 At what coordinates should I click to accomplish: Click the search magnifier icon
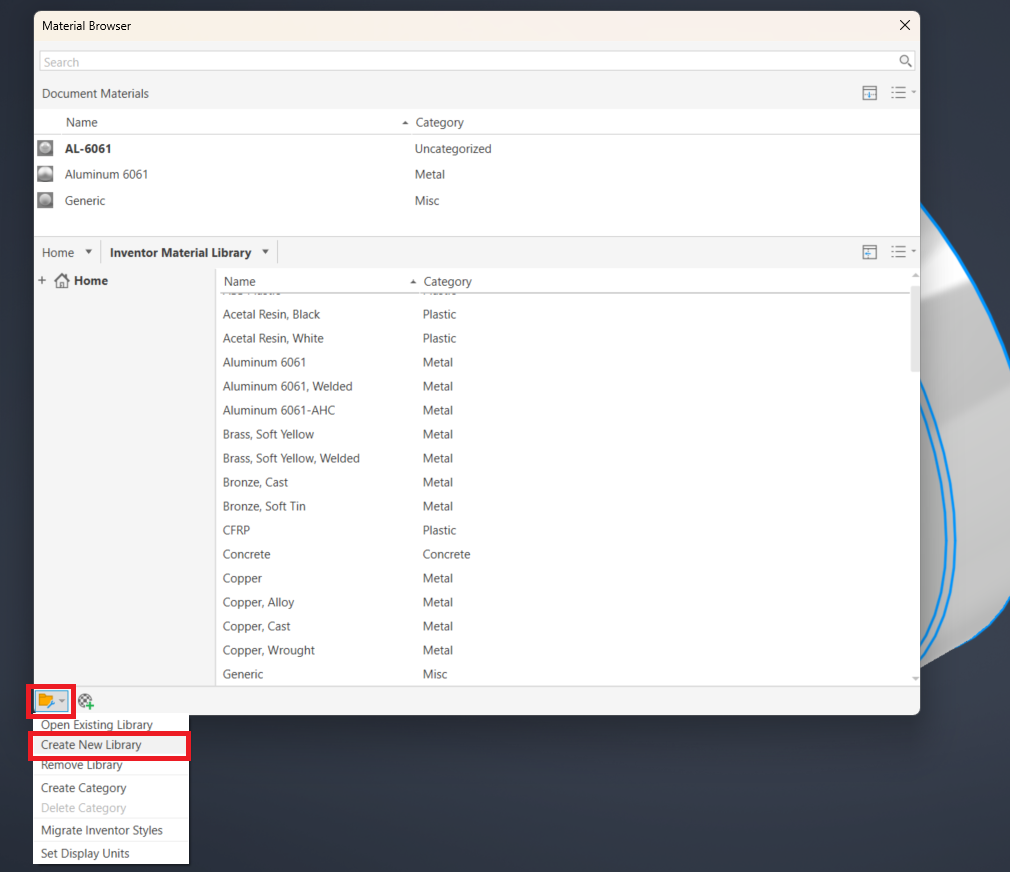(x=905, y=61)
